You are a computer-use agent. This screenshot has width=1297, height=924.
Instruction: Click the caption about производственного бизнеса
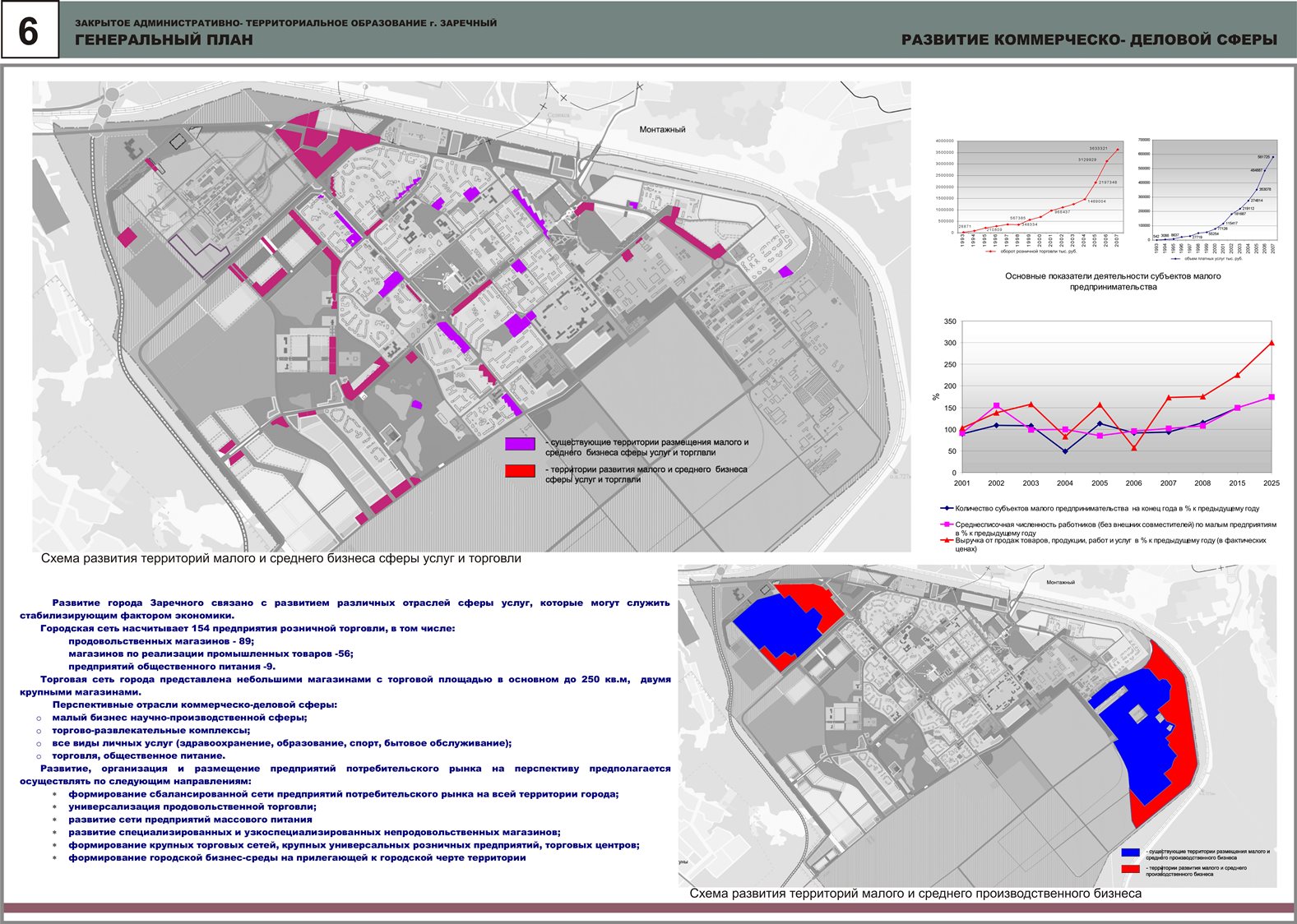pyautogui.click(x=915, y=894)
